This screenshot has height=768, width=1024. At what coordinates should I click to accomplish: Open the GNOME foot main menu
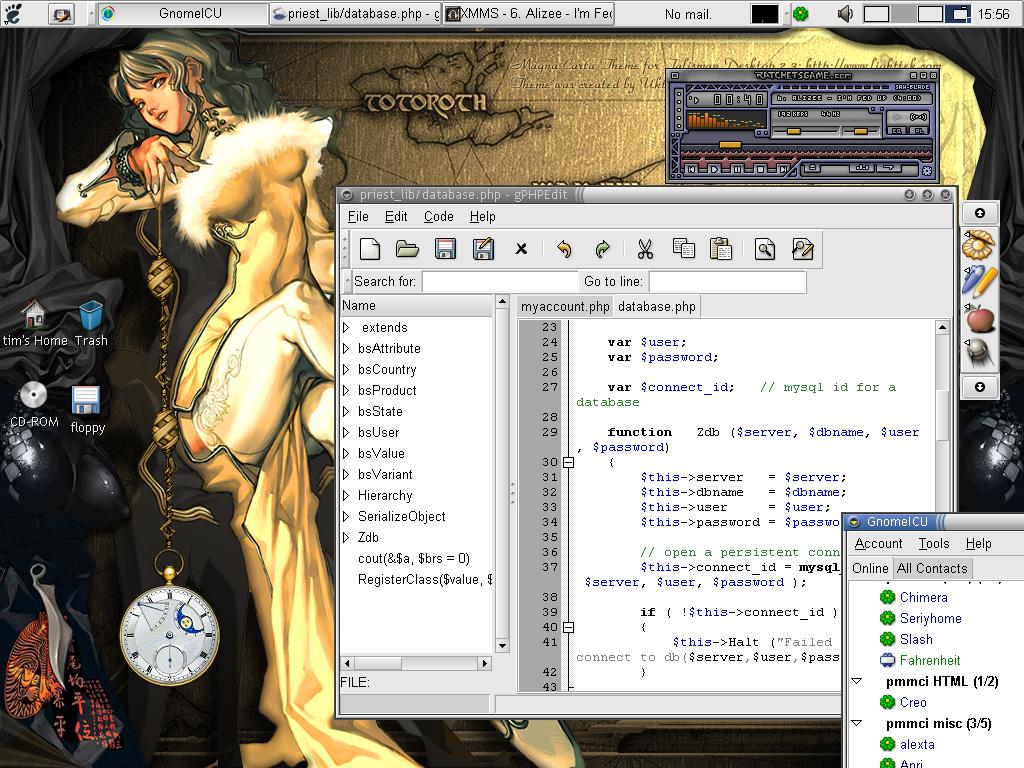14,13
